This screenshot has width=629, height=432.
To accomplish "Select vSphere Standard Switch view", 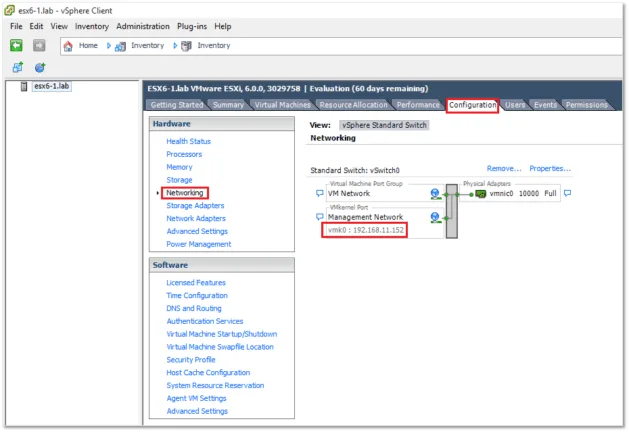I will pos(384,125).
